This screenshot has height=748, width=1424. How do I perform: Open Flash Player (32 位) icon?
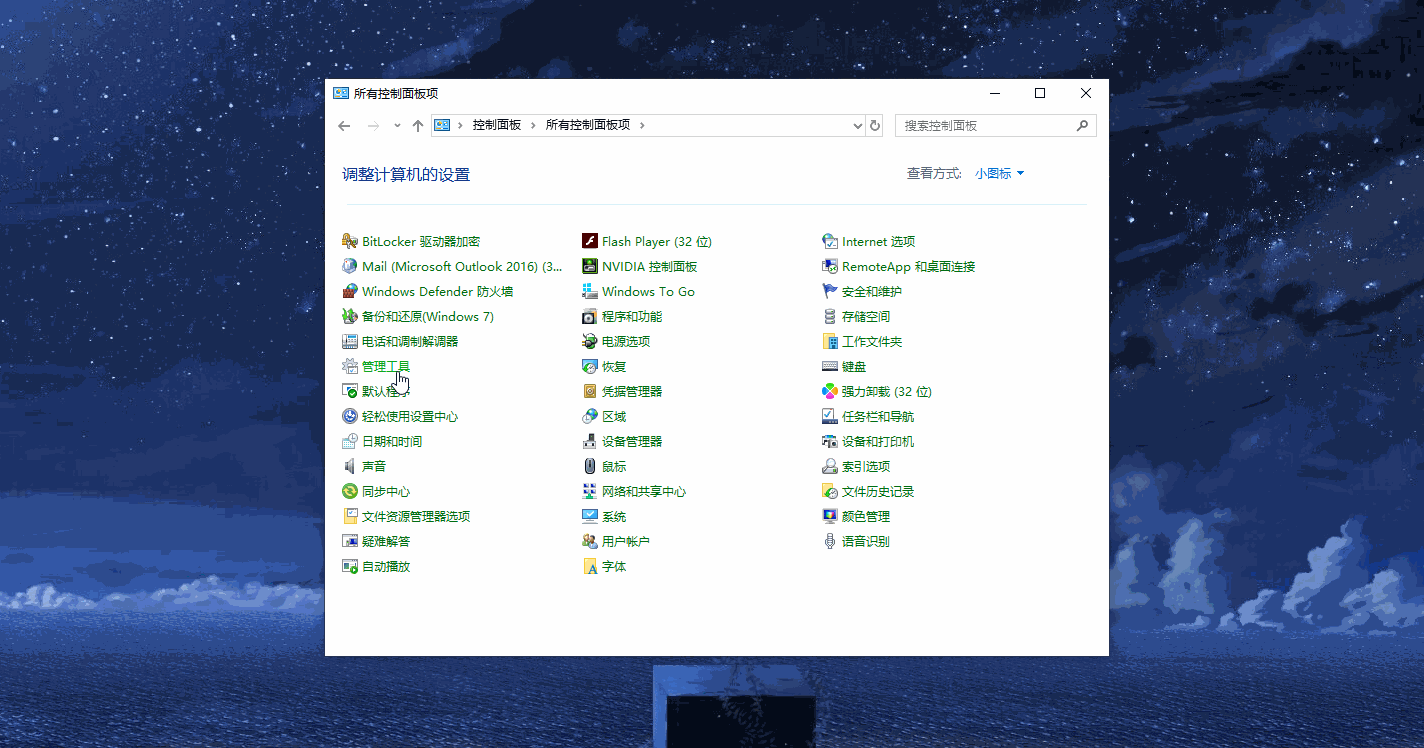pyautogui.click(x=590, y=241)
